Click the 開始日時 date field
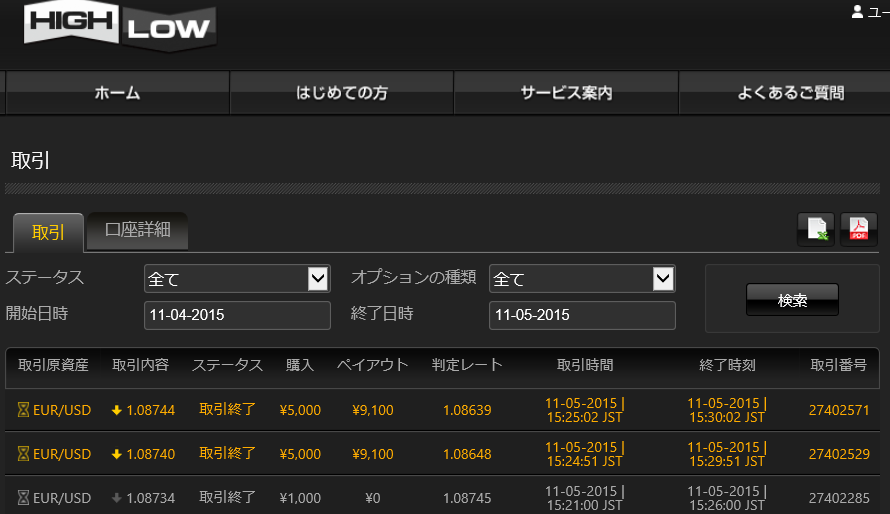 [237, 315]
